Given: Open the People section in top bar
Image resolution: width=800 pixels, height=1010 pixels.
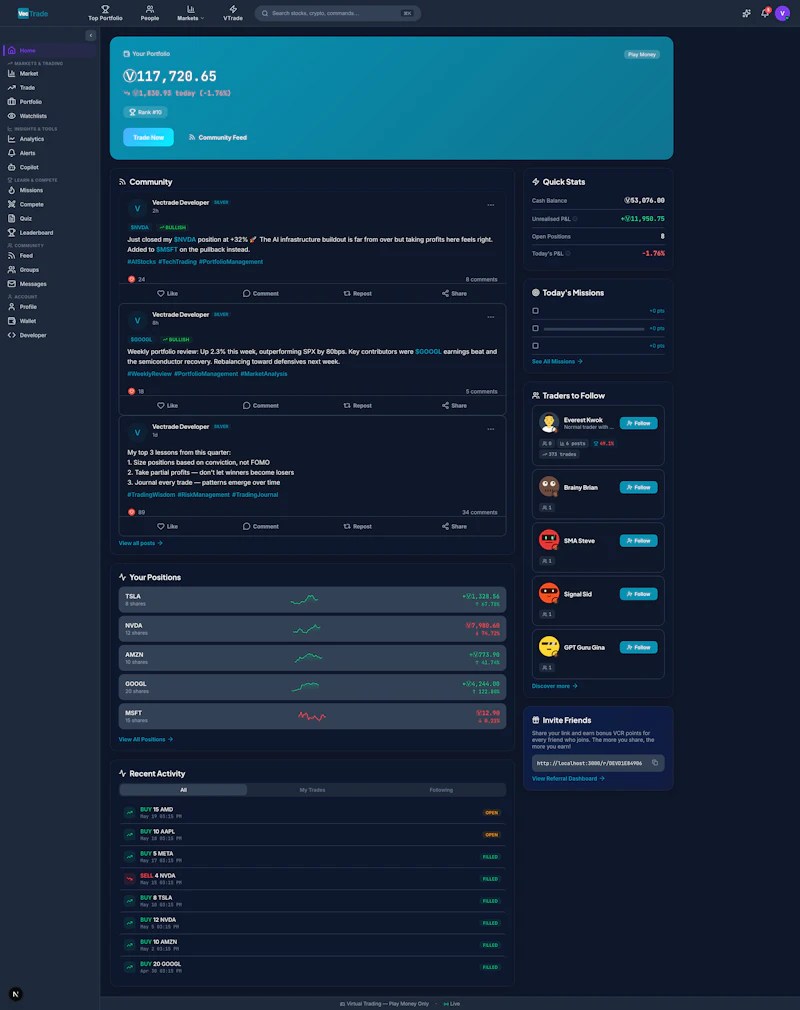Looking at the screenshot, I should [149, 13].
